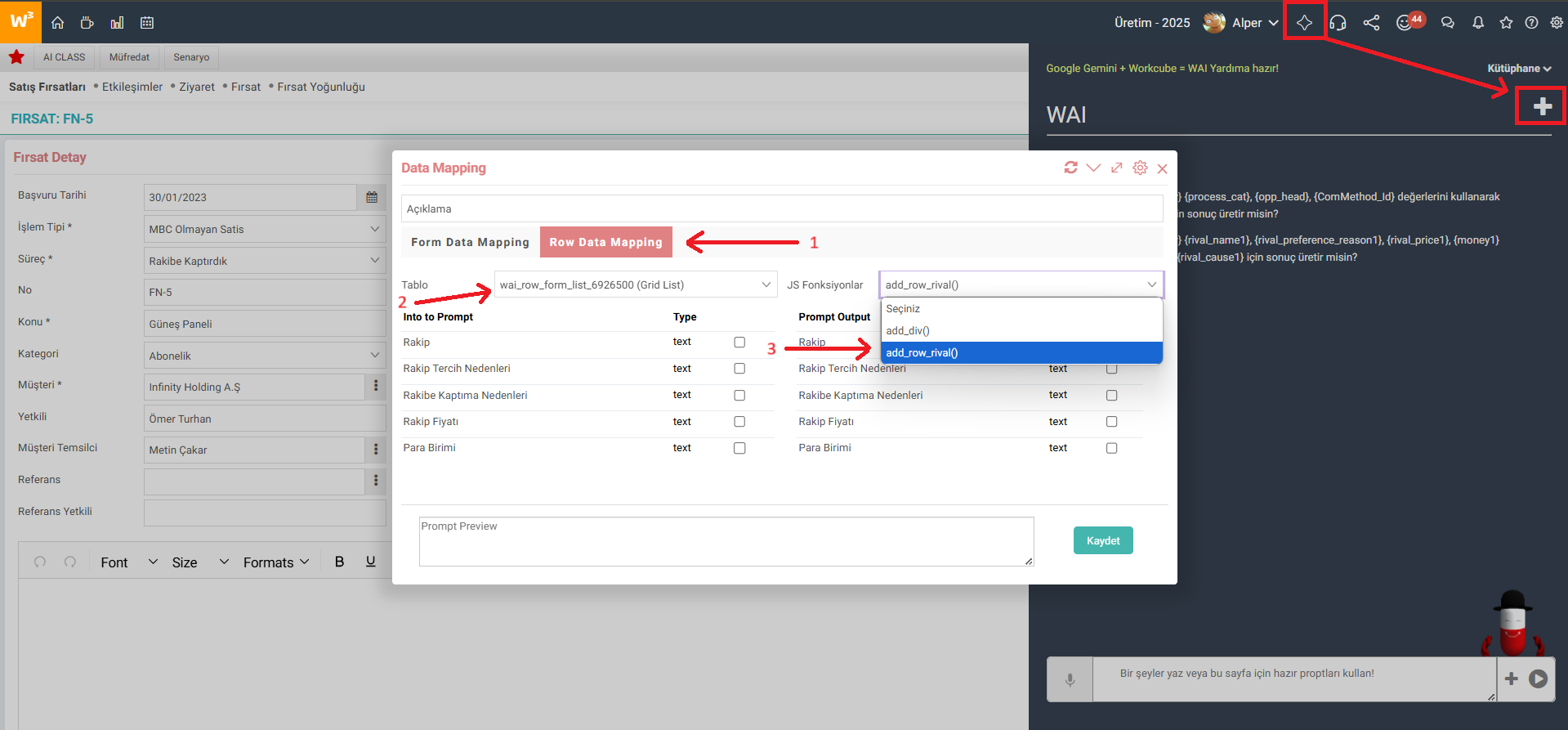
Task: Open the JS Fonksiyonlar dropdown
Action: [x=1021, y=284]
